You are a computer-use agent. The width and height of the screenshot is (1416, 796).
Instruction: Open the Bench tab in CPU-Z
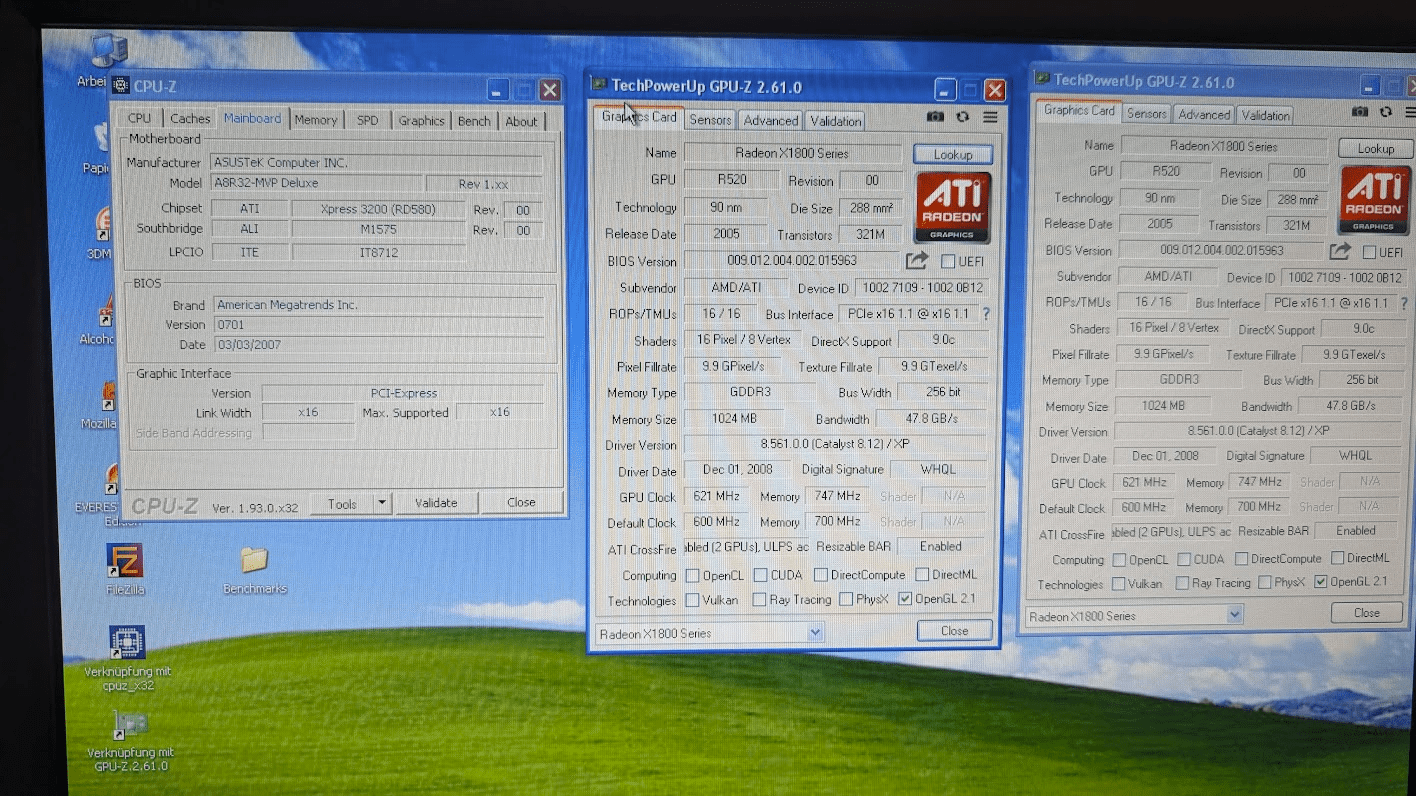pos(474,121)
